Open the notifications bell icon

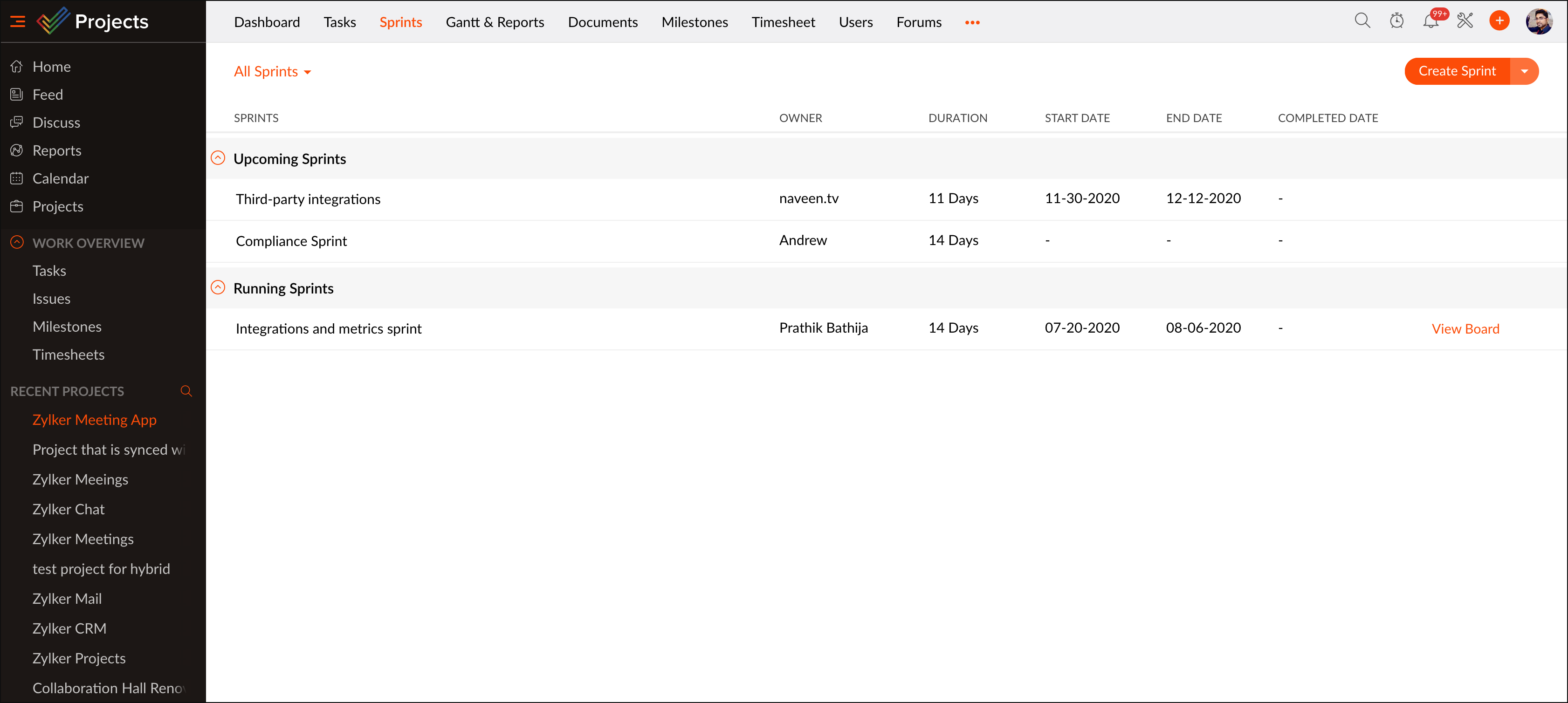pyautogui.click(x=1430, y=21)
